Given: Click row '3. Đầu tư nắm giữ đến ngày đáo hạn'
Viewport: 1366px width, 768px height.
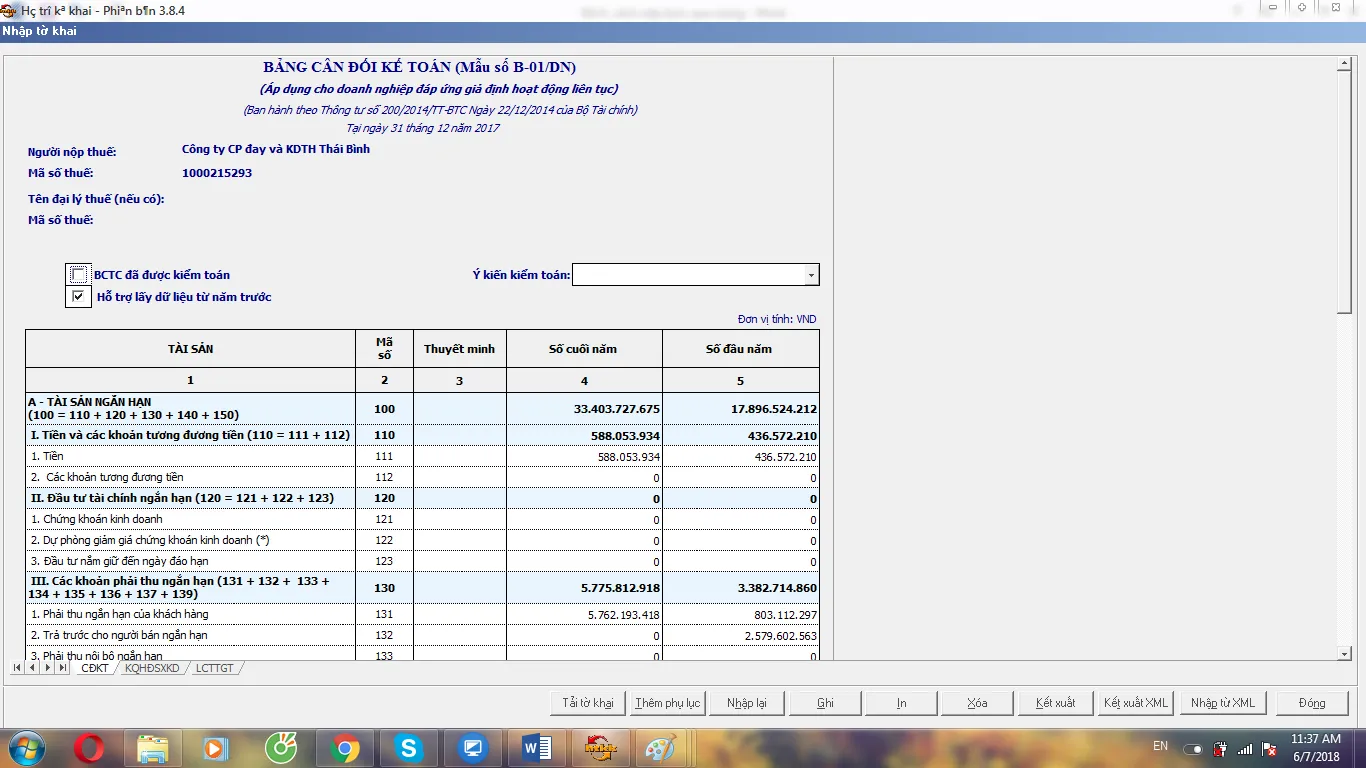Looking at the screenshot, I should point(190,561).
